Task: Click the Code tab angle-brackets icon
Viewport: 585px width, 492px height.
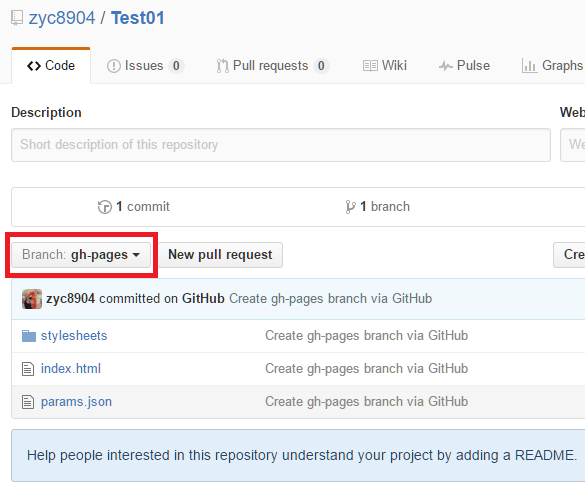Action: coord(34,66)
